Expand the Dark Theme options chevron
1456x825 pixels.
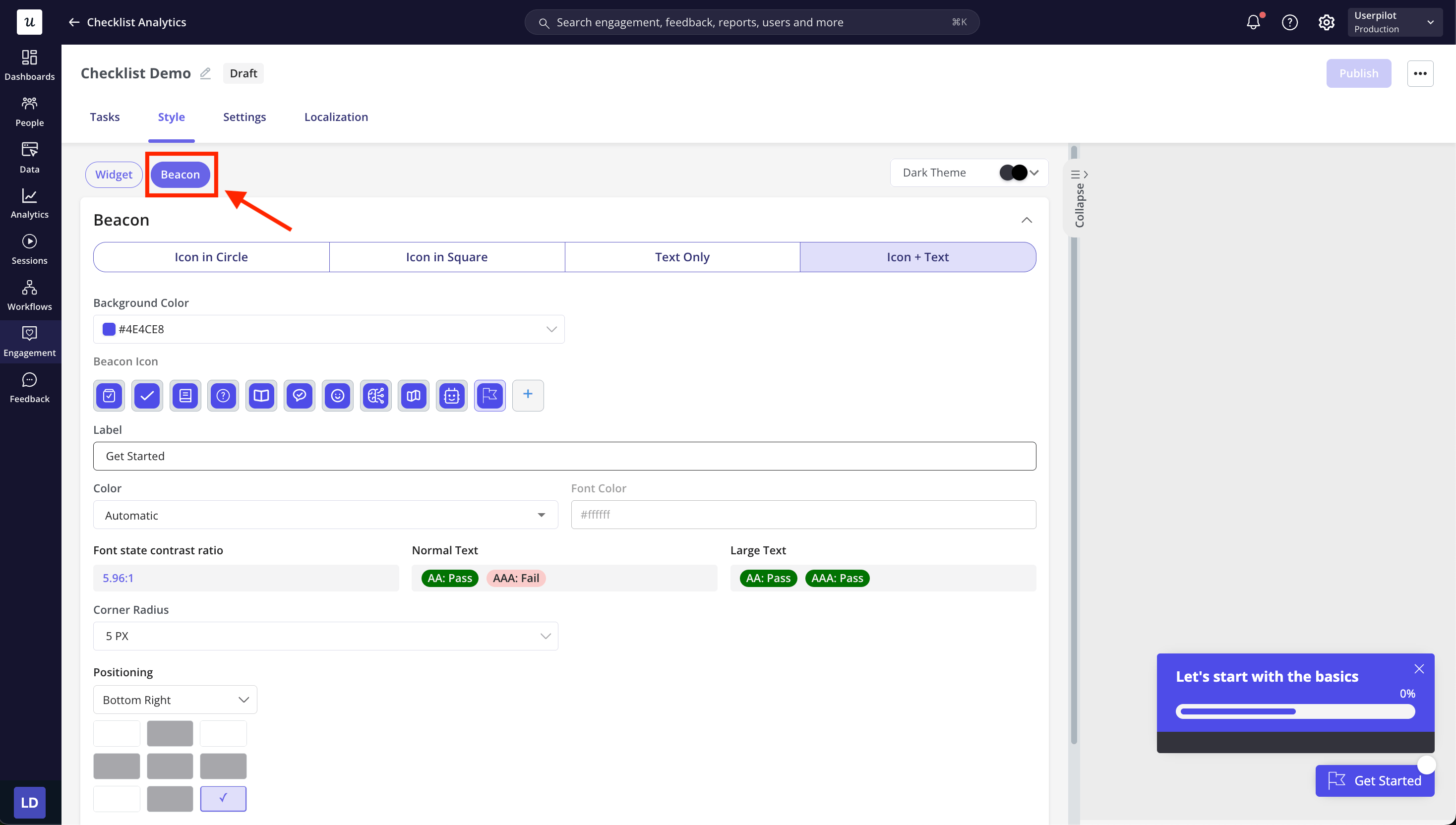tap(1035, 173)
